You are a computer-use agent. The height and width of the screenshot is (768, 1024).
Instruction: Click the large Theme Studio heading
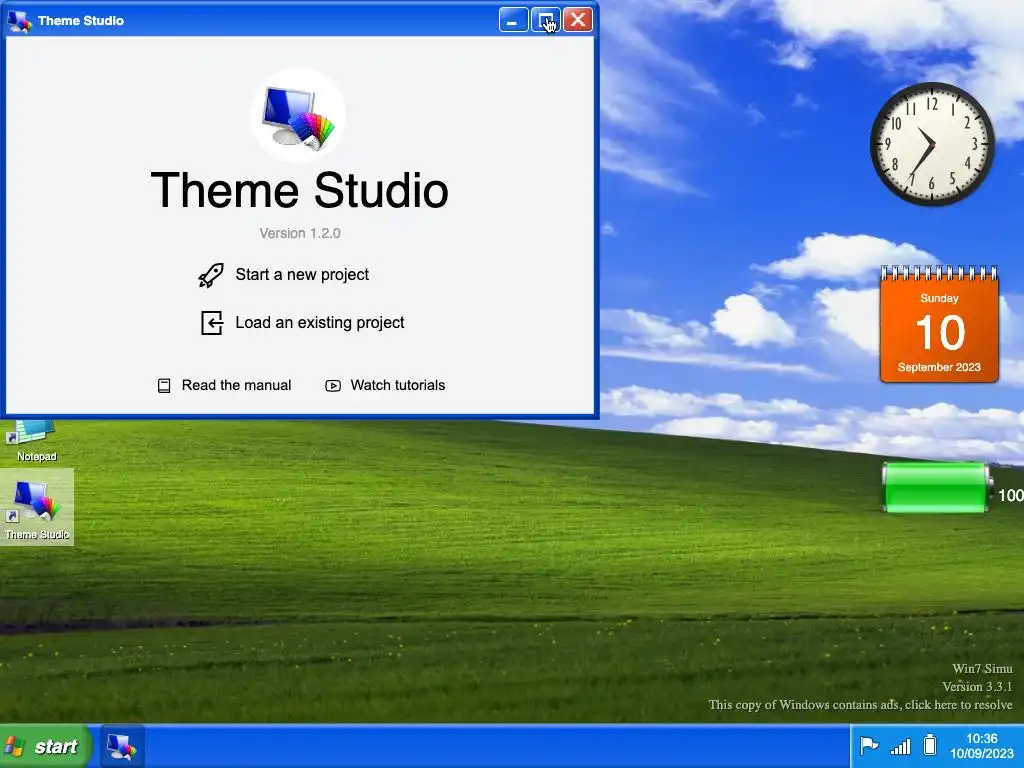[300, 191]
